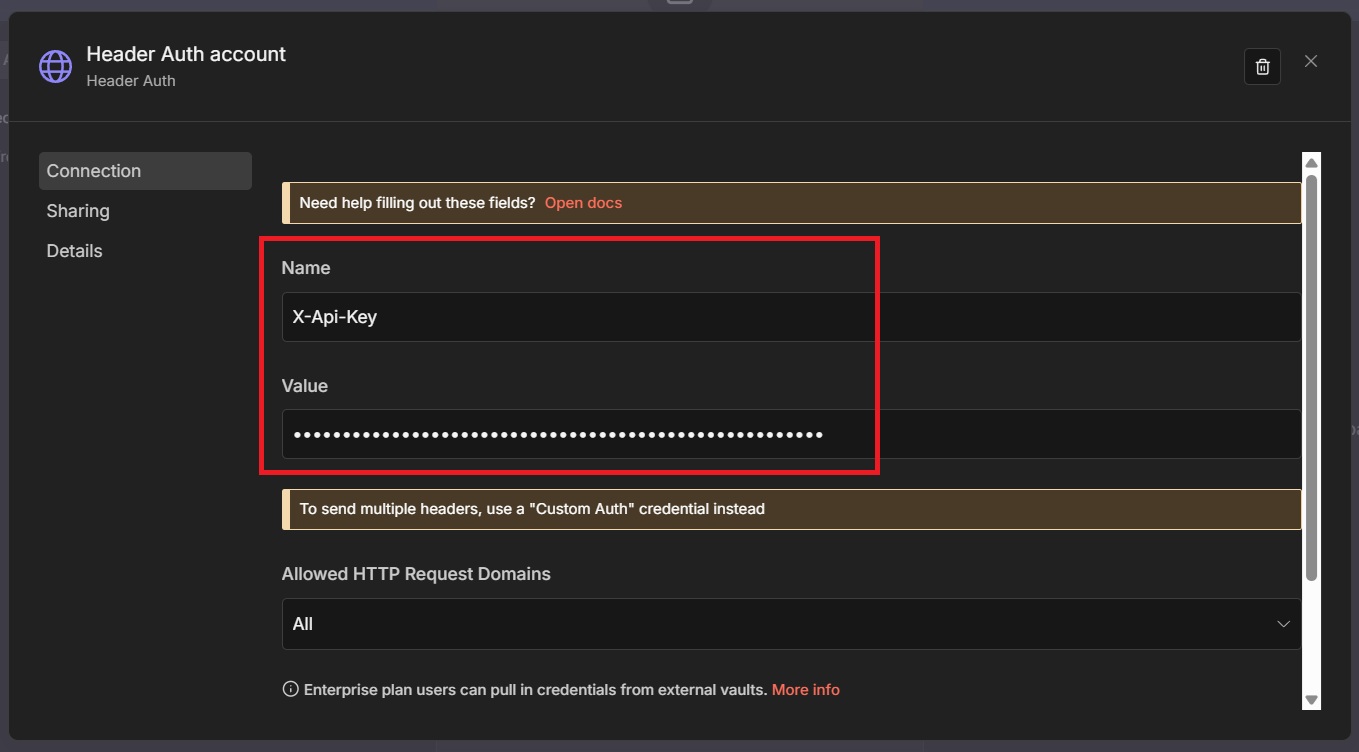The width and height of the screenshot is (1359, 752).
Task: Click the globe credential type icon
Action: coord(55,67)
